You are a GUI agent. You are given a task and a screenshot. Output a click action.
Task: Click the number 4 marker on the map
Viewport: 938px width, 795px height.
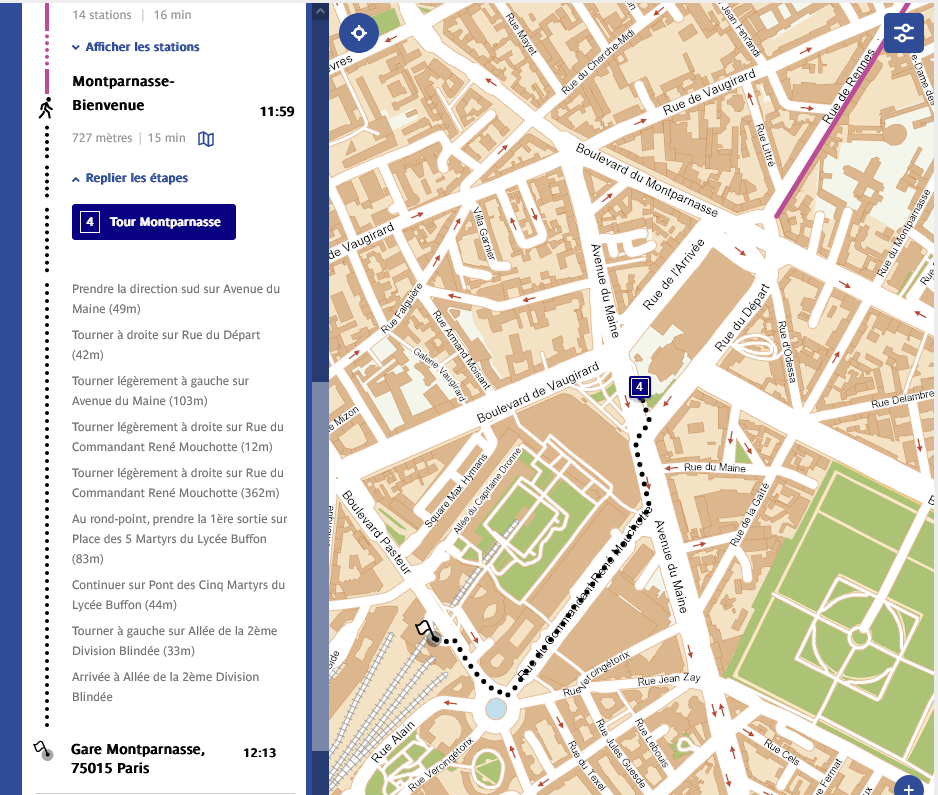point(639,386)
